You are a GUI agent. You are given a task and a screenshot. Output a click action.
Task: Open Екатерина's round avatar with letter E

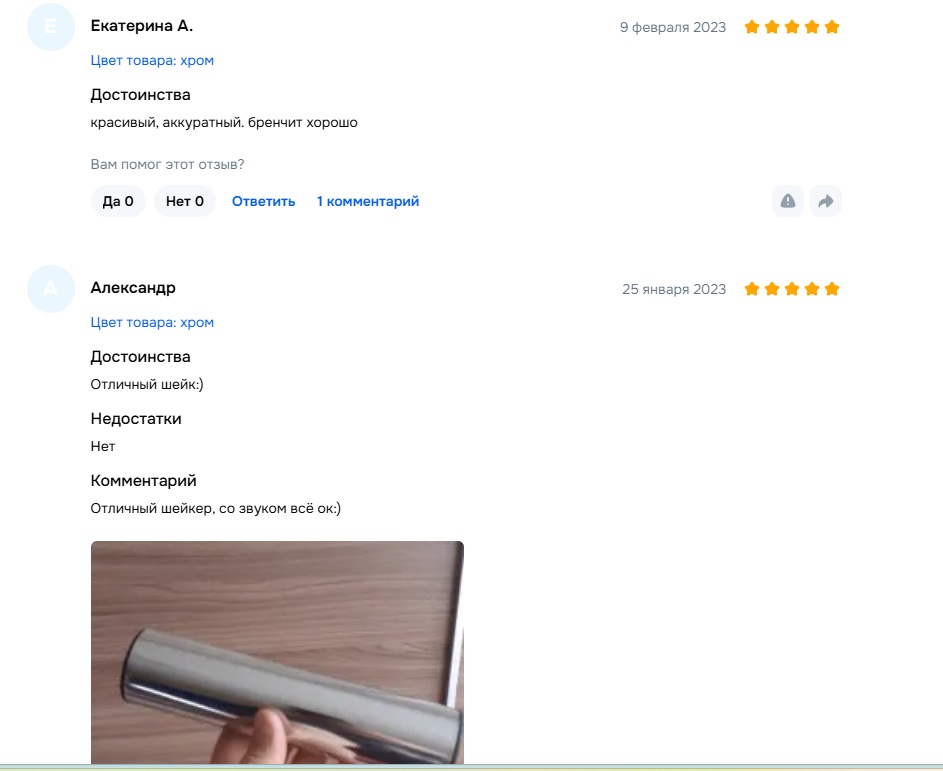(51, 27)
